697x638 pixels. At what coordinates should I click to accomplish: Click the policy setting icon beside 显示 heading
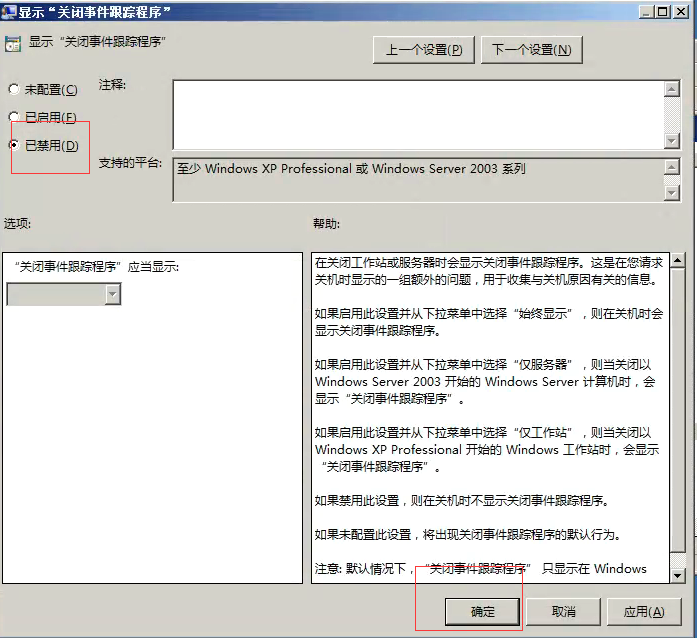13,44
